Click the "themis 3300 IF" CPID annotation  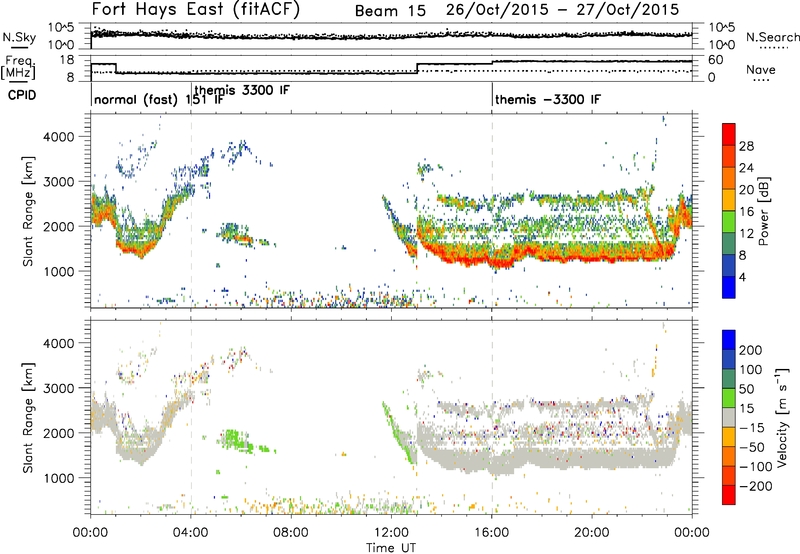tap(242, 90)
